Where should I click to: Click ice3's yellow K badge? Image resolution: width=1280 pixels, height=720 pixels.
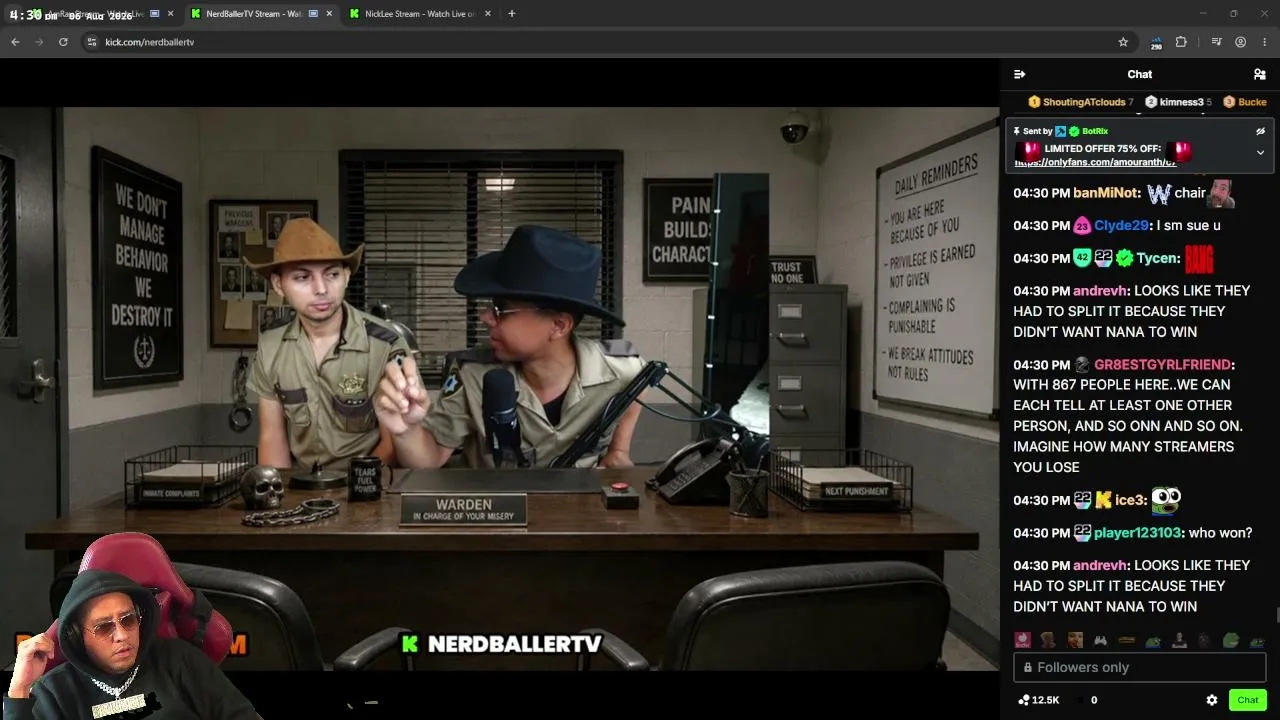click(x=1103, y=500)
